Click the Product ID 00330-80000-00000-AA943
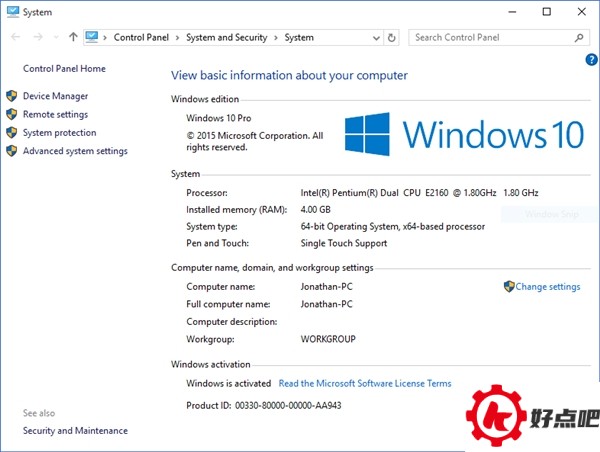 (x=264, y=405)
